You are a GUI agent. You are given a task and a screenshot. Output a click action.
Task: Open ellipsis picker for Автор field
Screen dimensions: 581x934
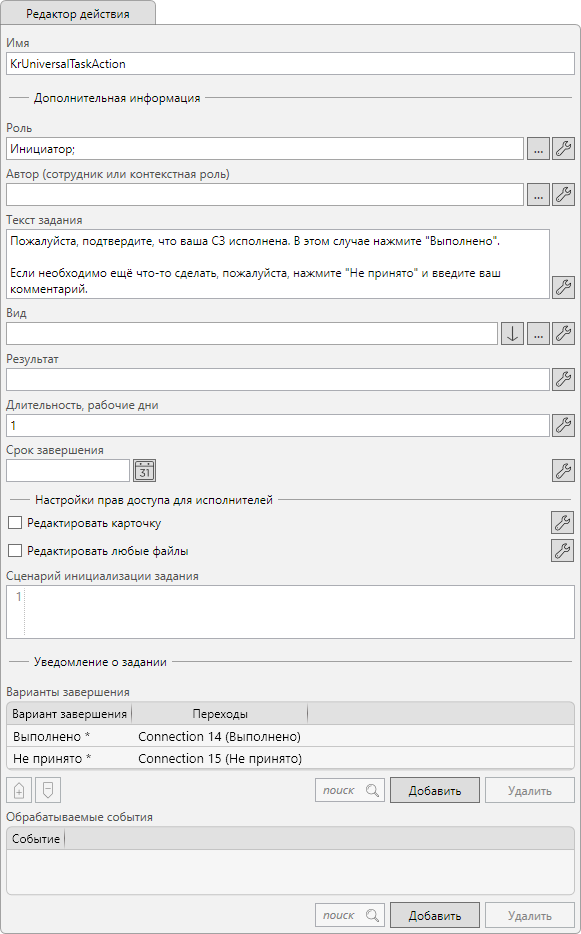pyautogui.click(x=538, y=194)
